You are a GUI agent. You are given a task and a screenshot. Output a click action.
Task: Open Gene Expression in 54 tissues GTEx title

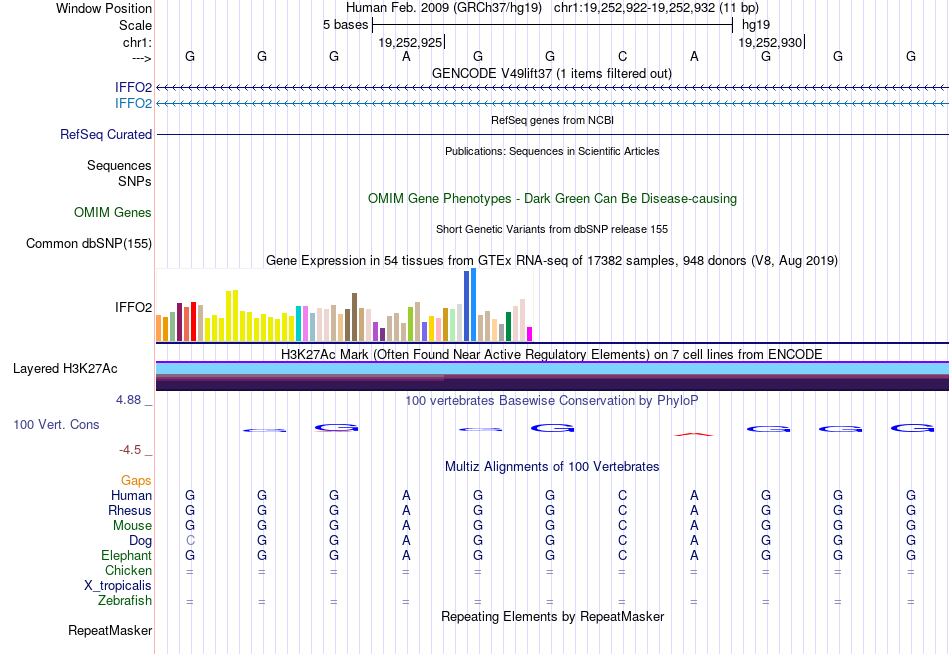tap(552, 261)
